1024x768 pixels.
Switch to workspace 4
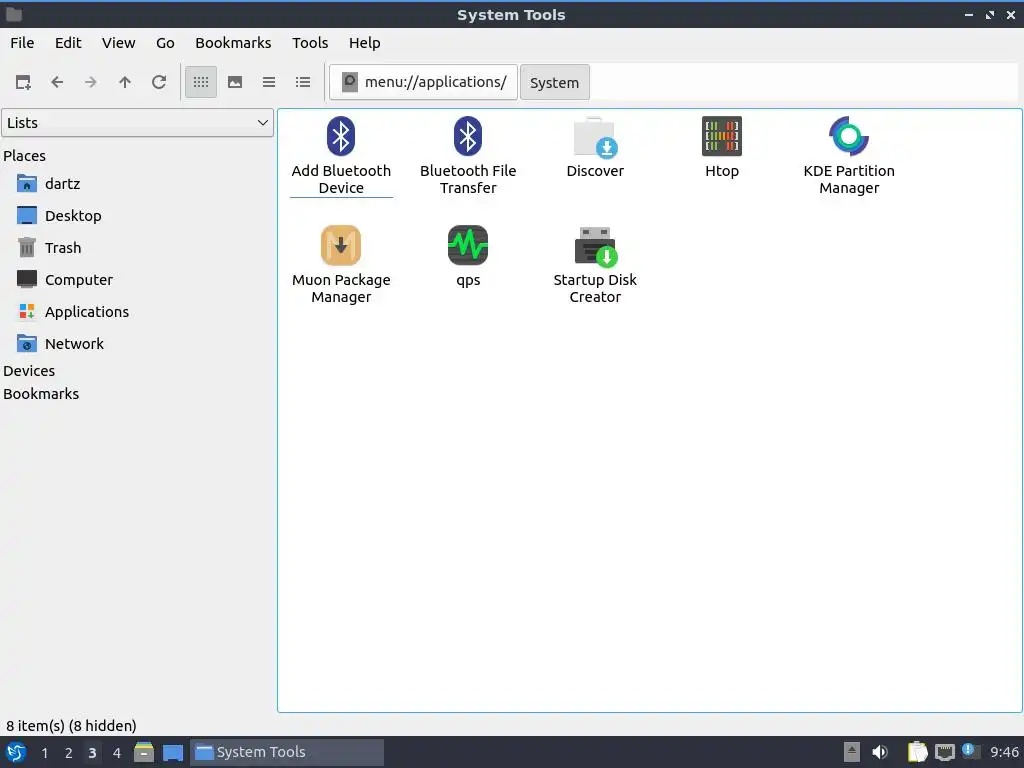tap(117, 753)
